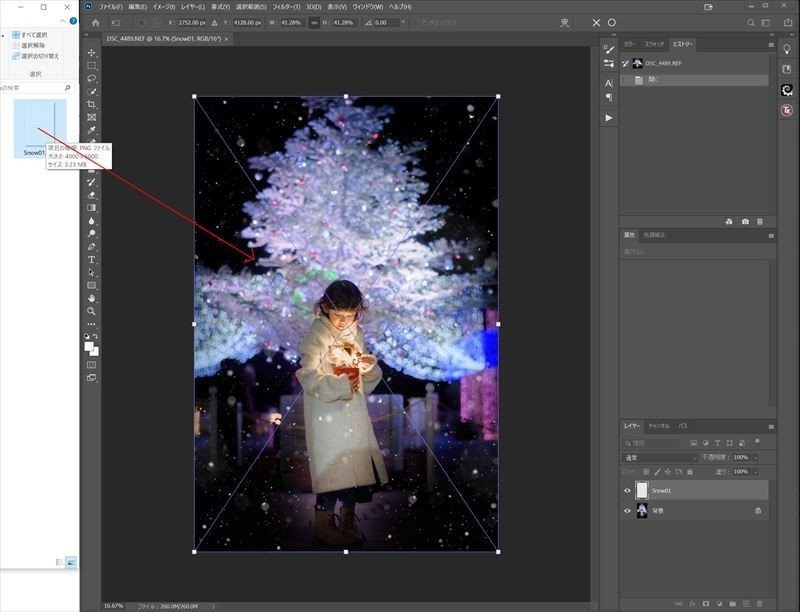Open the Learn lightbulb panel icon
800x612 pixels.
pyautogui.click(x=787, y=49)
